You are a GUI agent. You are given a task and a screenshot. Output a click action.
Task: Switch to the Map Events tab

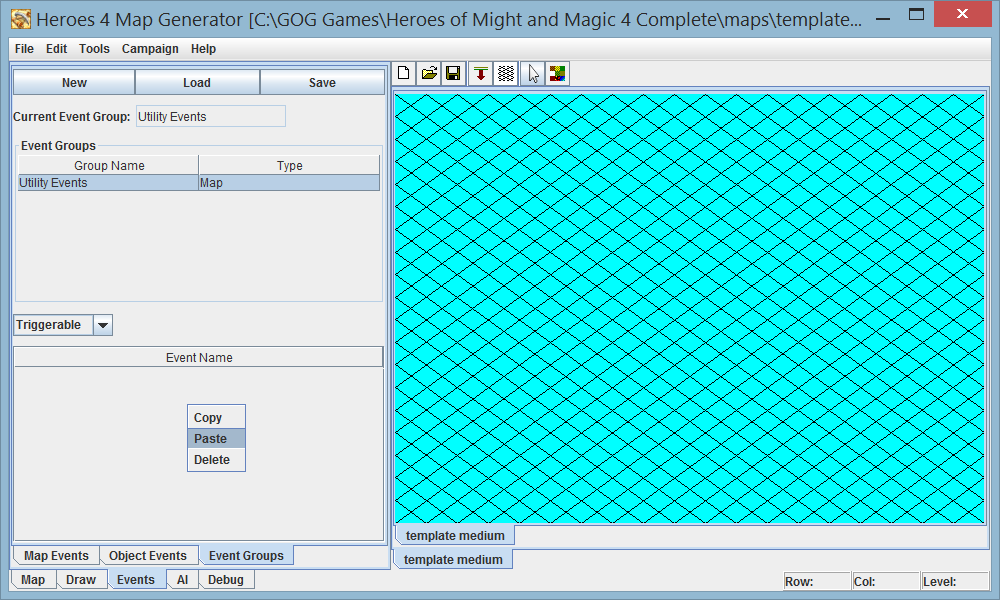click(x=56, y=555)
